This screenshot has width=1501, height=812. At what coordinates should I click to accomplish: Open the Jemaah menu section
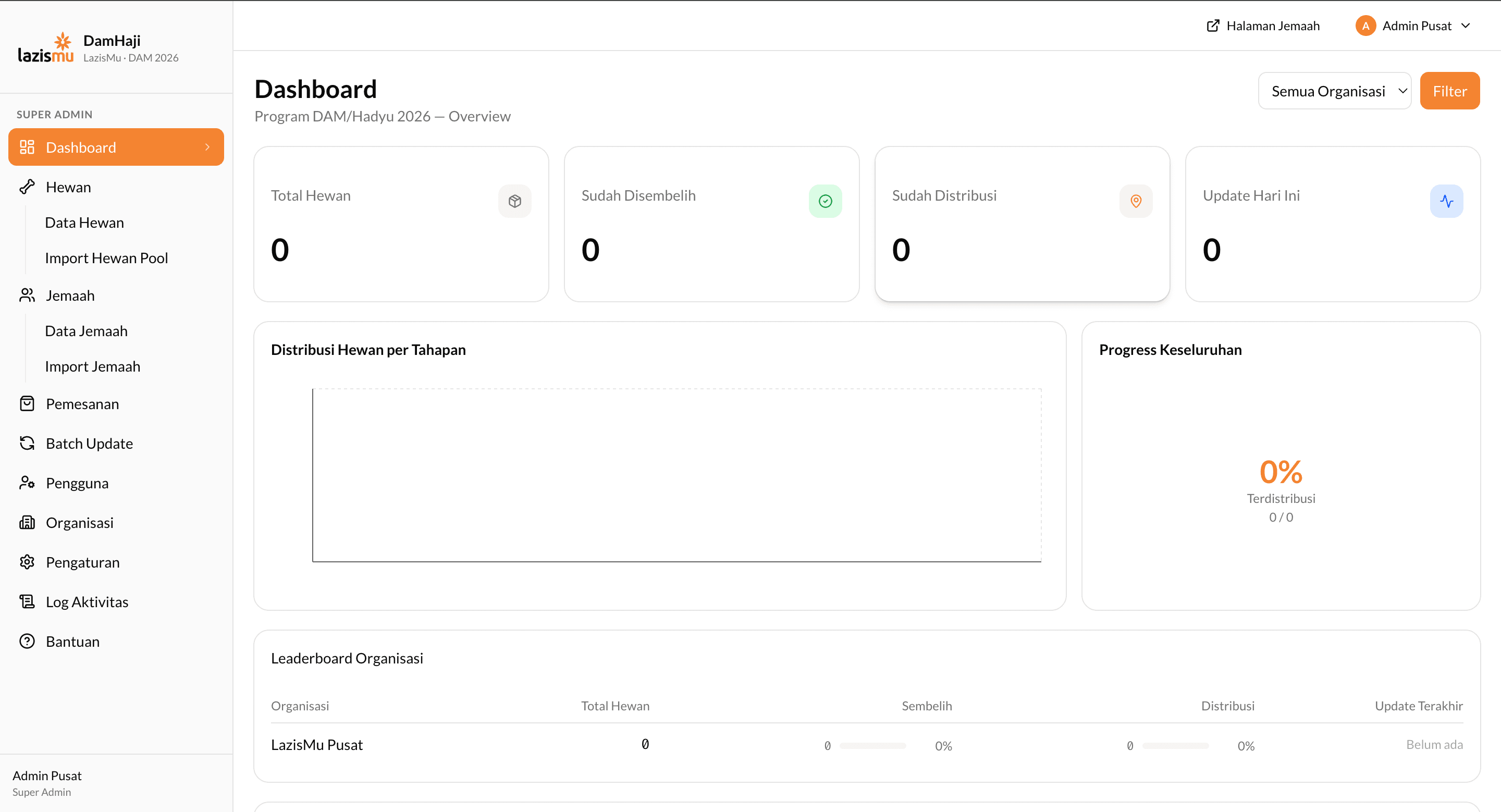(x=116, y=296)
